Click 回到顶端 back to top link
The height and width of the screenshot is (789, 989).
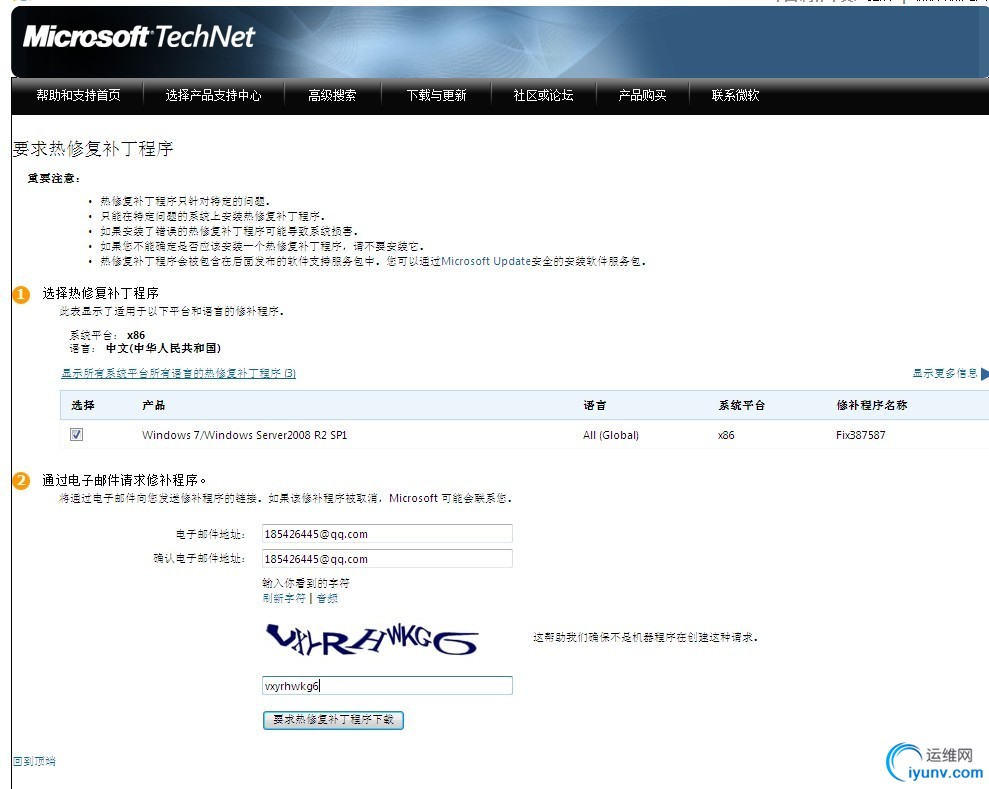click(x=34, y=761)
